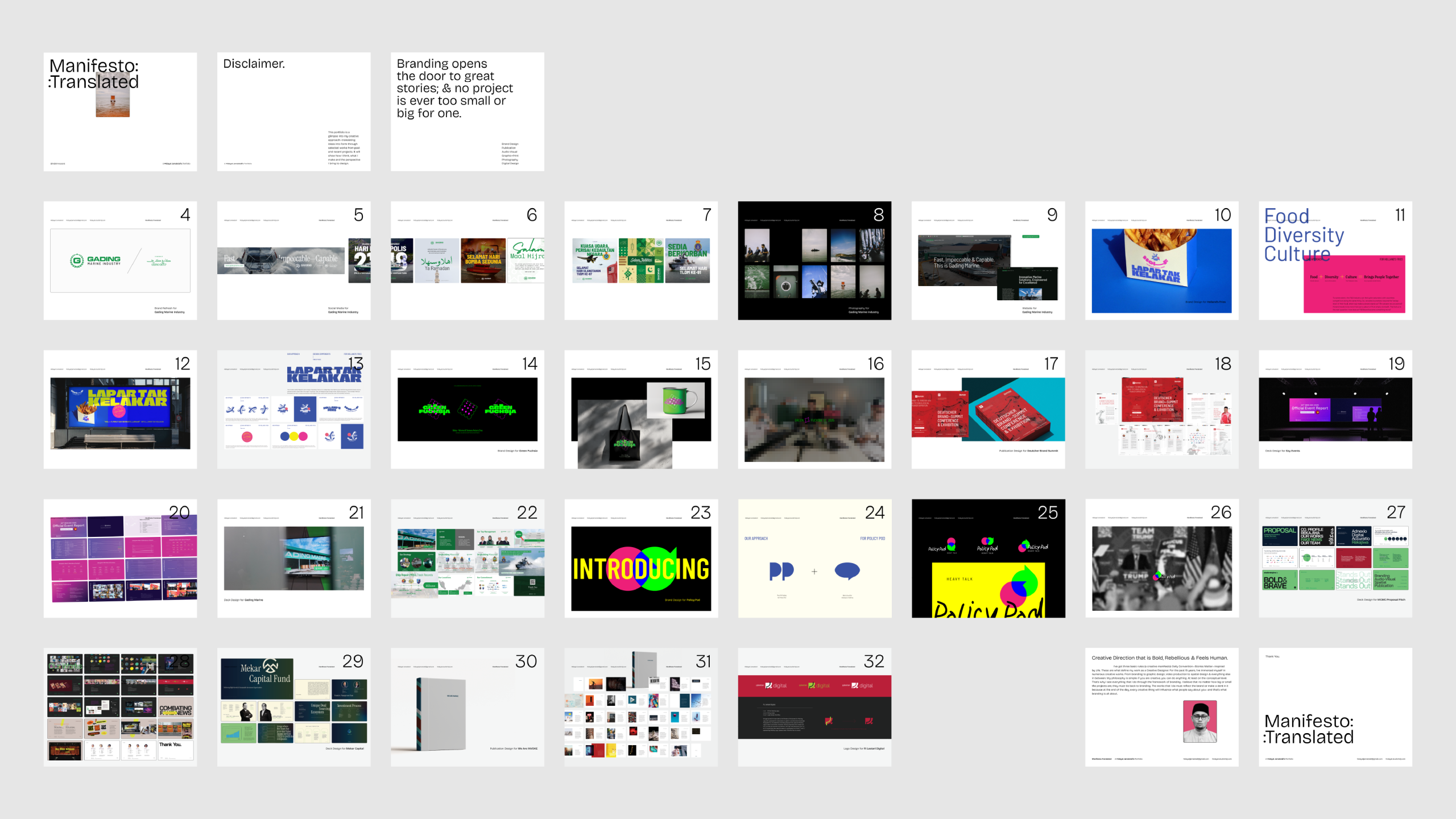Open the Manifesto: Translated cover slide
Image resolution: width=1456 pixels, height=819 pixels.
[x=120, y=111]
